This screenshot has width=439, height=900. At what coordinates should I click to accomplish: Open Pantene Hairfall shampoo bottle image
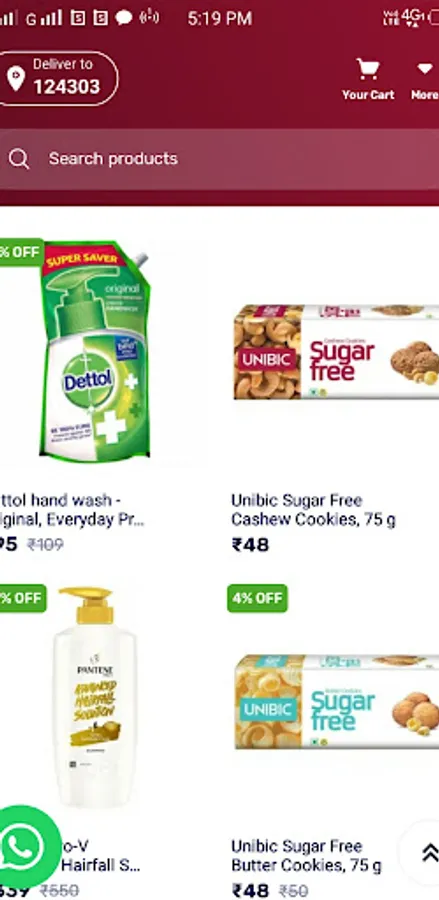pos(95,697)
